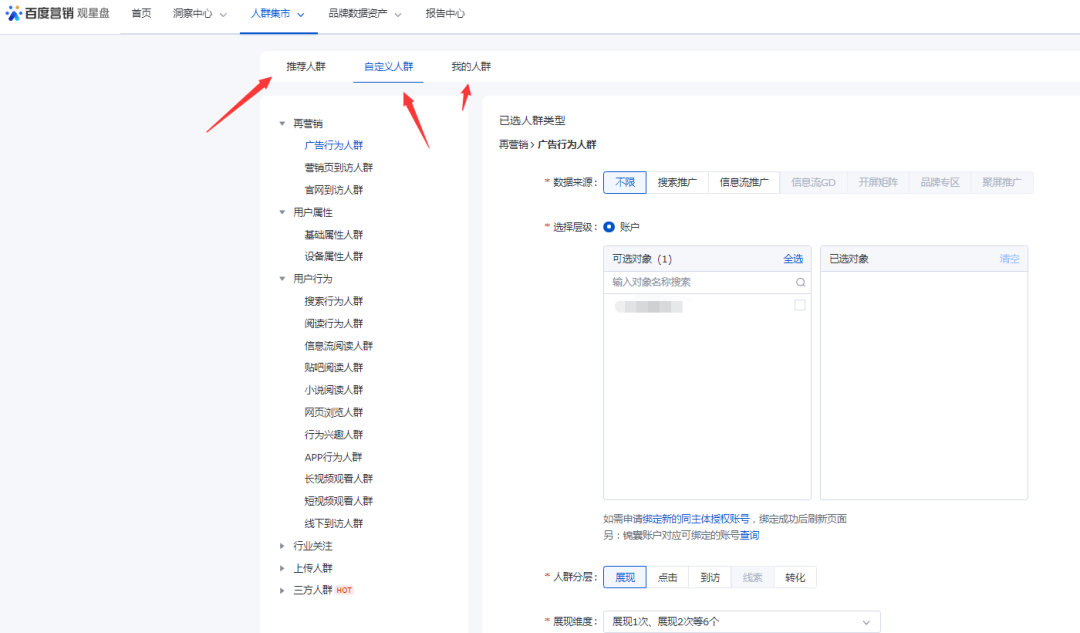Select 广告行为人群 in the tree
The width and height of the screenshot is (1080, 633).
pyautogui.click(x=333, y=145)
